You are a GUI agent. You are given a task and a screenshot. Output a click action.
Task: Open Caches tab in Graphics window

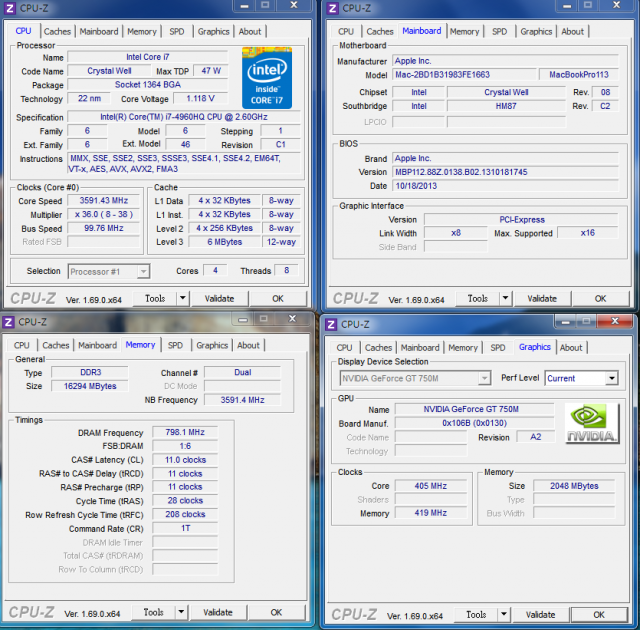(378, 348)
